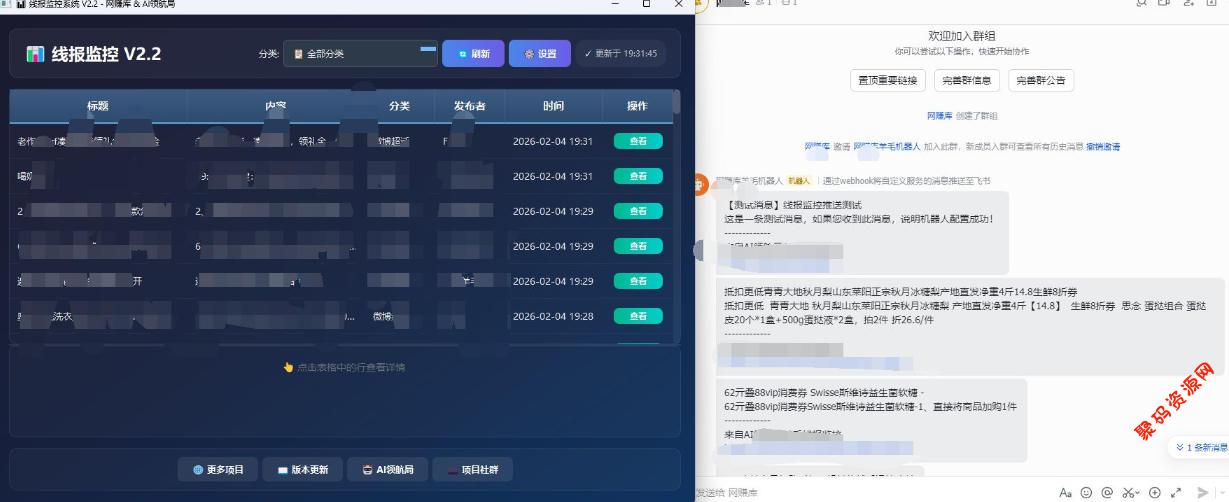The image size is (1229, 502).
Task: Click 查看 for the 19:28 entry
Action: 637,316
